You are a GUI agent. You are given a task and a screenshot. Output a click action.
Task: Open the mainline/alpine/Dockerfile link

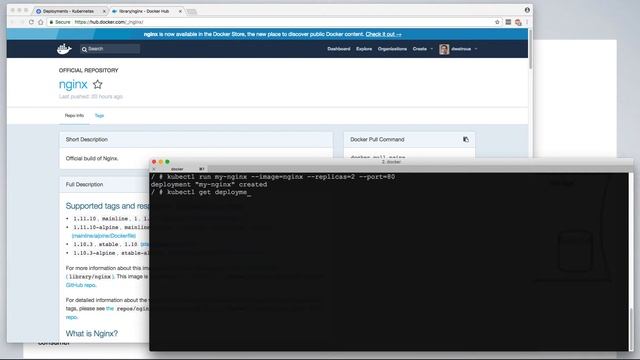(104, 236)
